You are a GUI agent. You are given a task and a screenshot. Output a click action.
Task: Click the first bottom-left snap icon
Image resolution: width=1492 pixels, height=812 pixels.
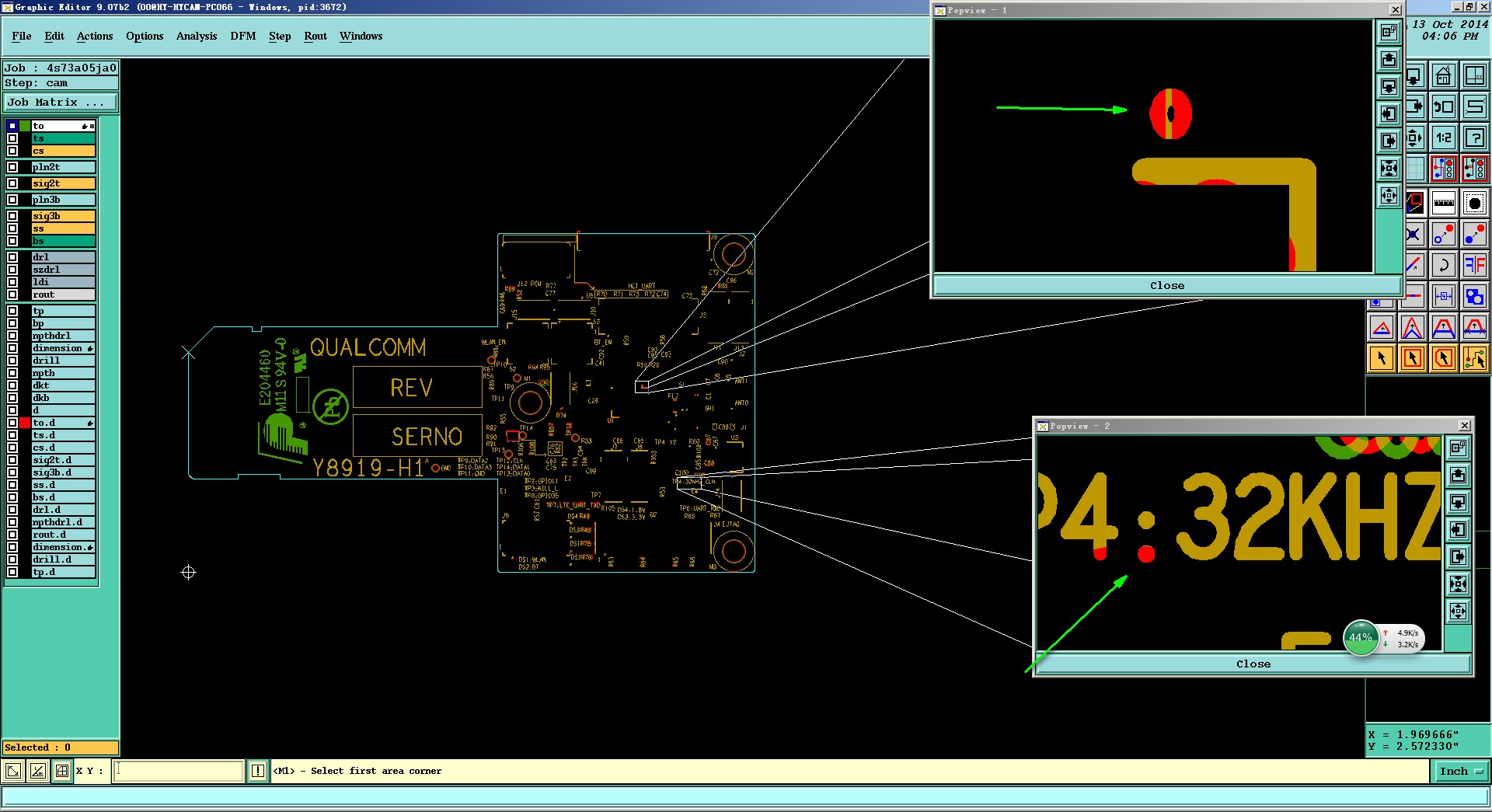[13, 771]
